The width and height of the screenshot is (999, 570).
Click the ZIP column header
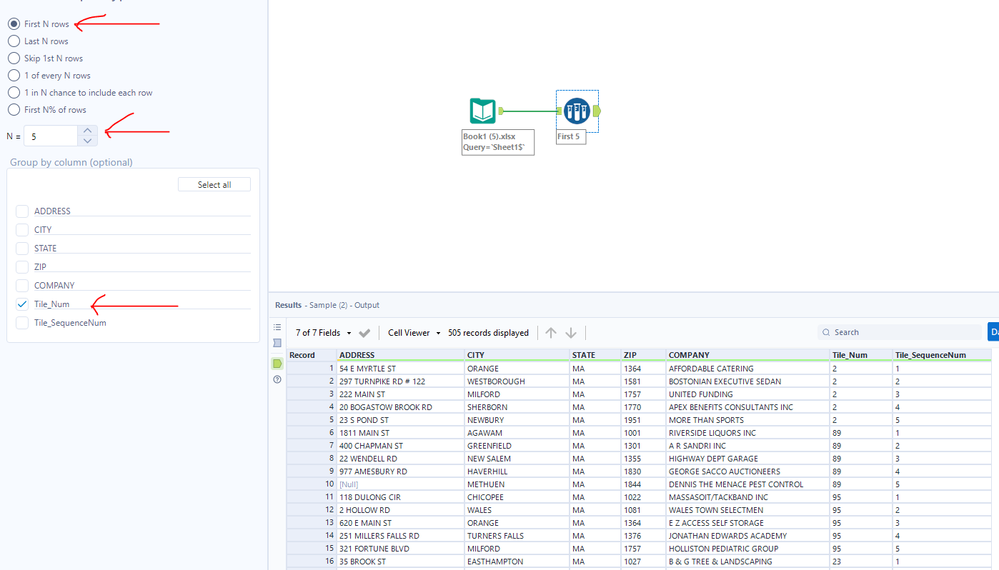(643, 355)
